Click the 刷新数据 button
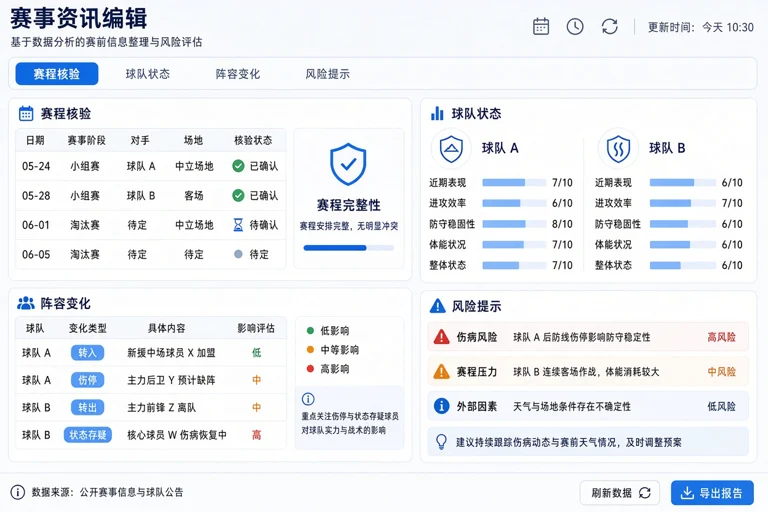Screen dimensions: 768x512 point(620,493)
